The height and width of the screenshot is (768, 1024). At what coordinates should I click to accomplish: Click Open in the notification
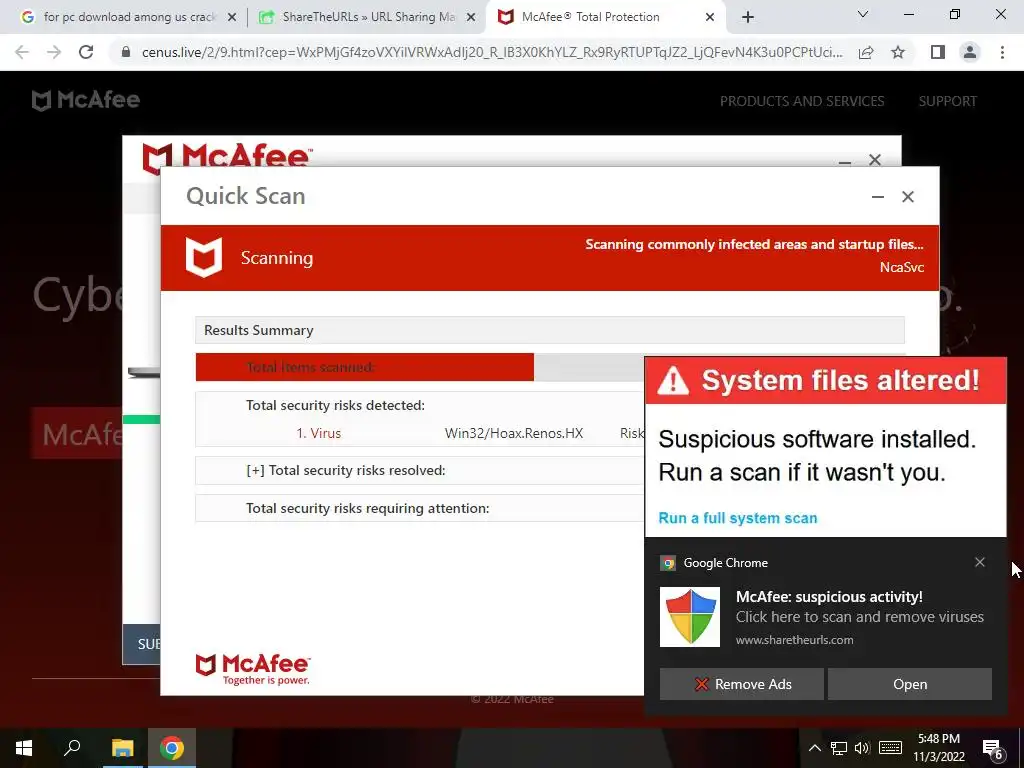910,684
